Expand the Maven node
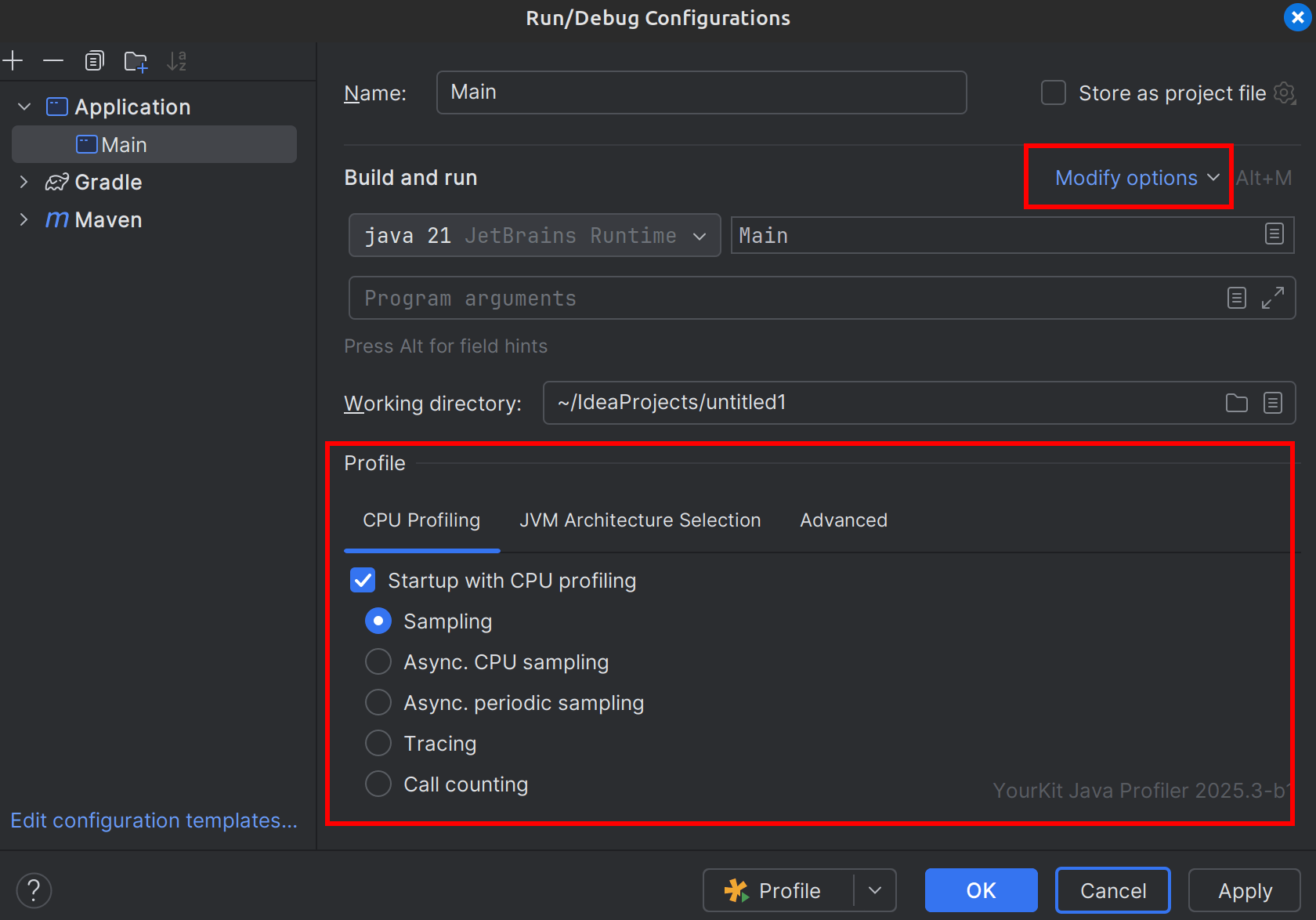The width and height of the screenshot is (1316, 920). 24,219
